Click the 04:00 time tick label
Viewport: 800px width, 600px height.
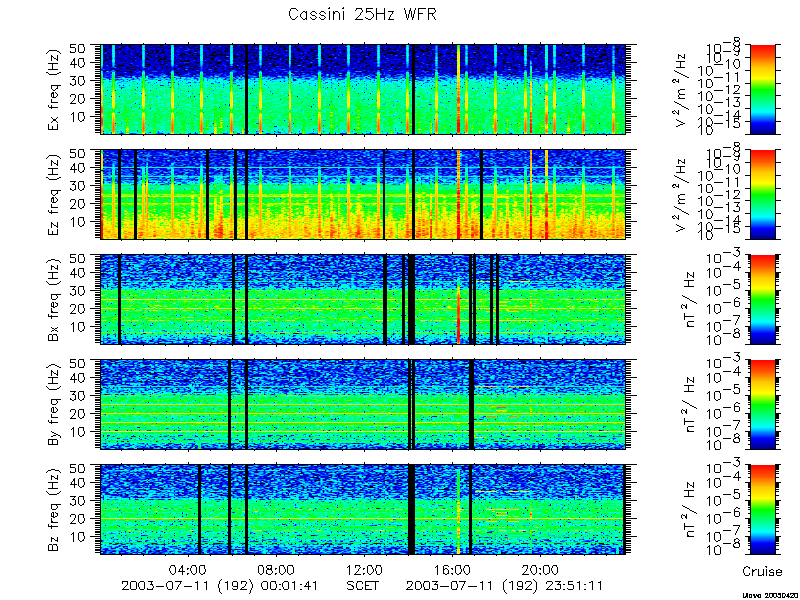click(188, 569)
